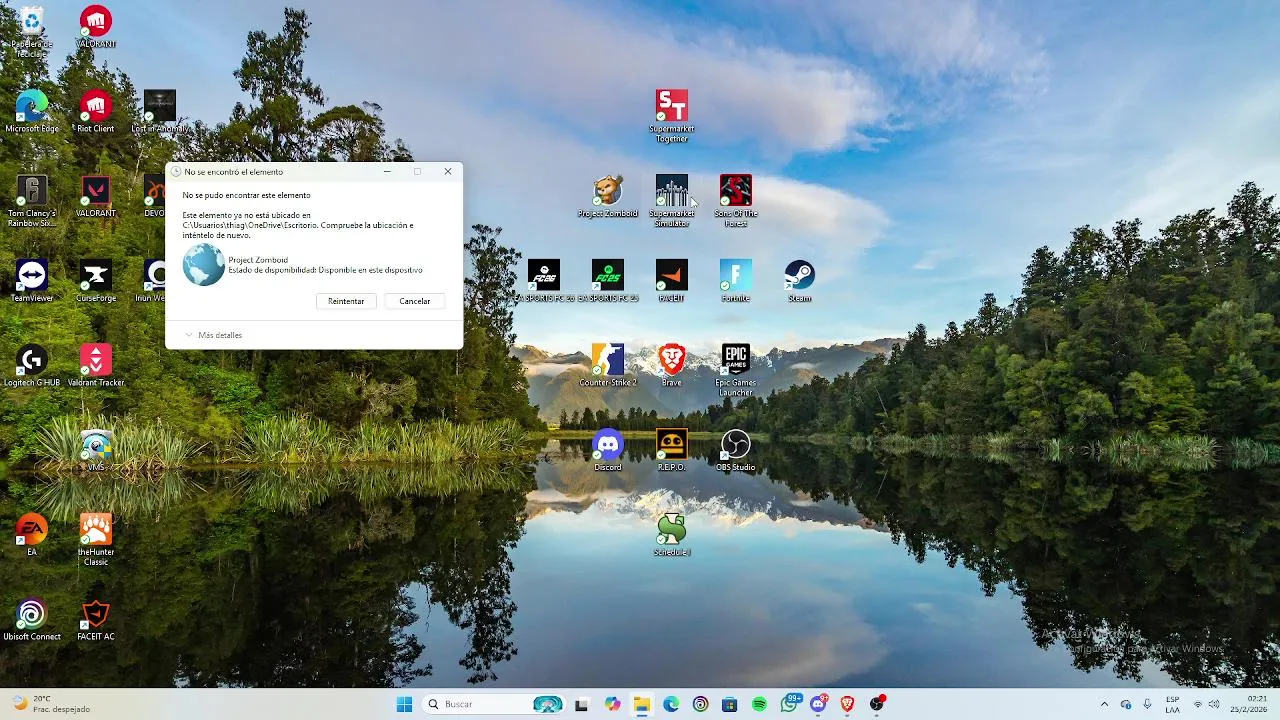Launch Copilot from the taskbar
Image resolution: width=1280 pixels, height=720 pixels.
tap(612, 704)
